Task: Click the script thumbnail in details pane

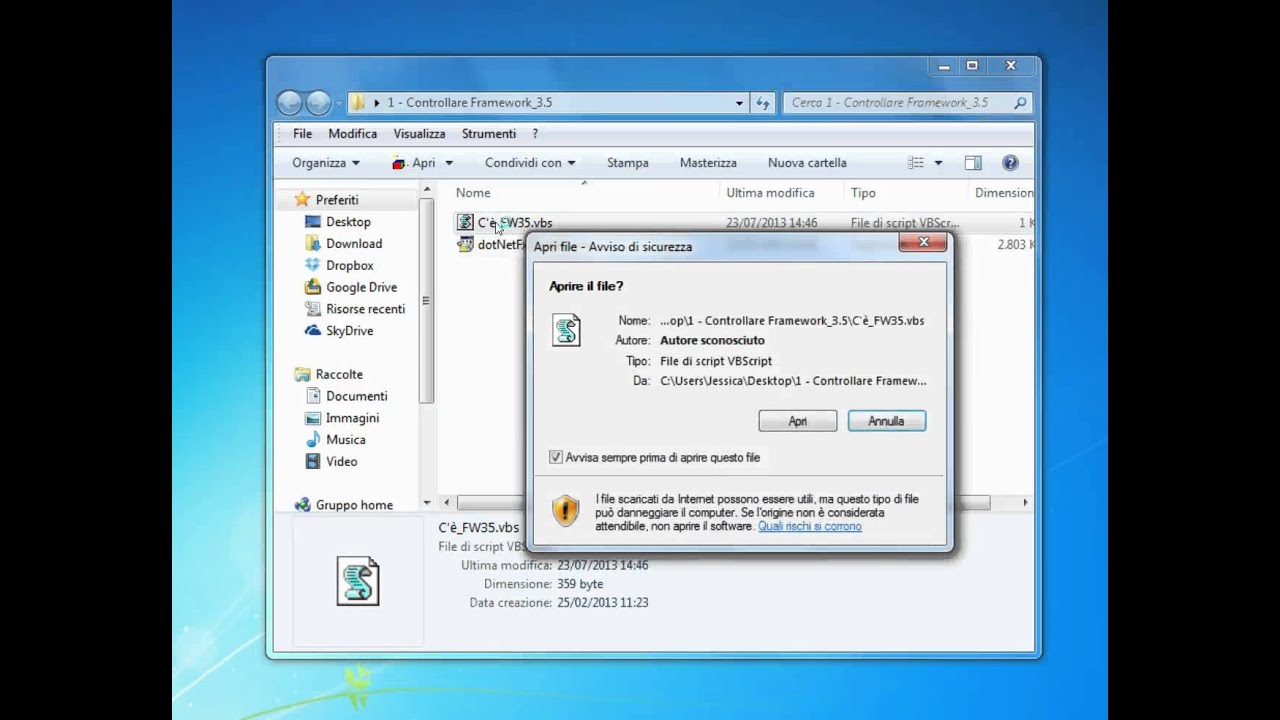Action: (358, 581)
